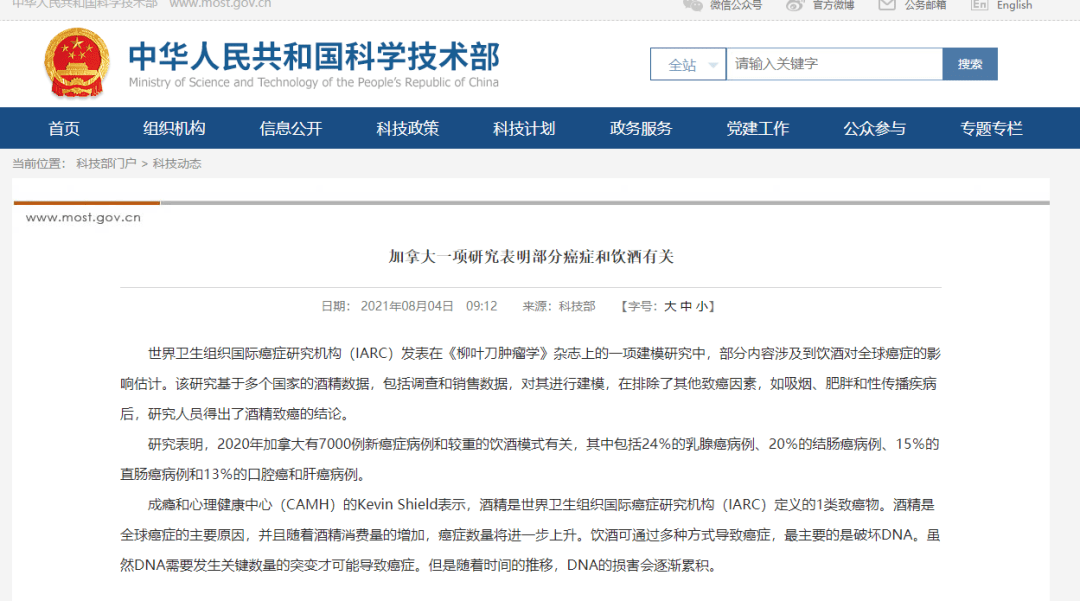Click 科技动态 breadcrumb link

tap(177, 163)
